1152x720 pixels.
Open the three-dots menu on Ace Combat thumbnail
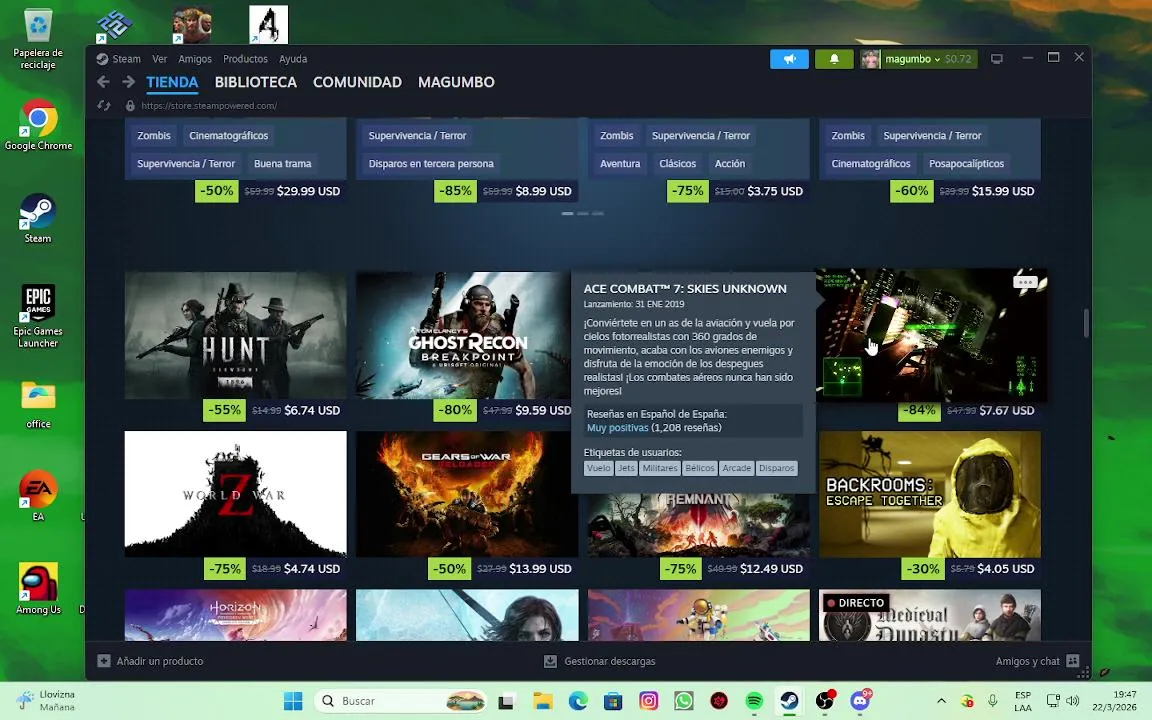pyautogui.click(x=1026, y=282)
